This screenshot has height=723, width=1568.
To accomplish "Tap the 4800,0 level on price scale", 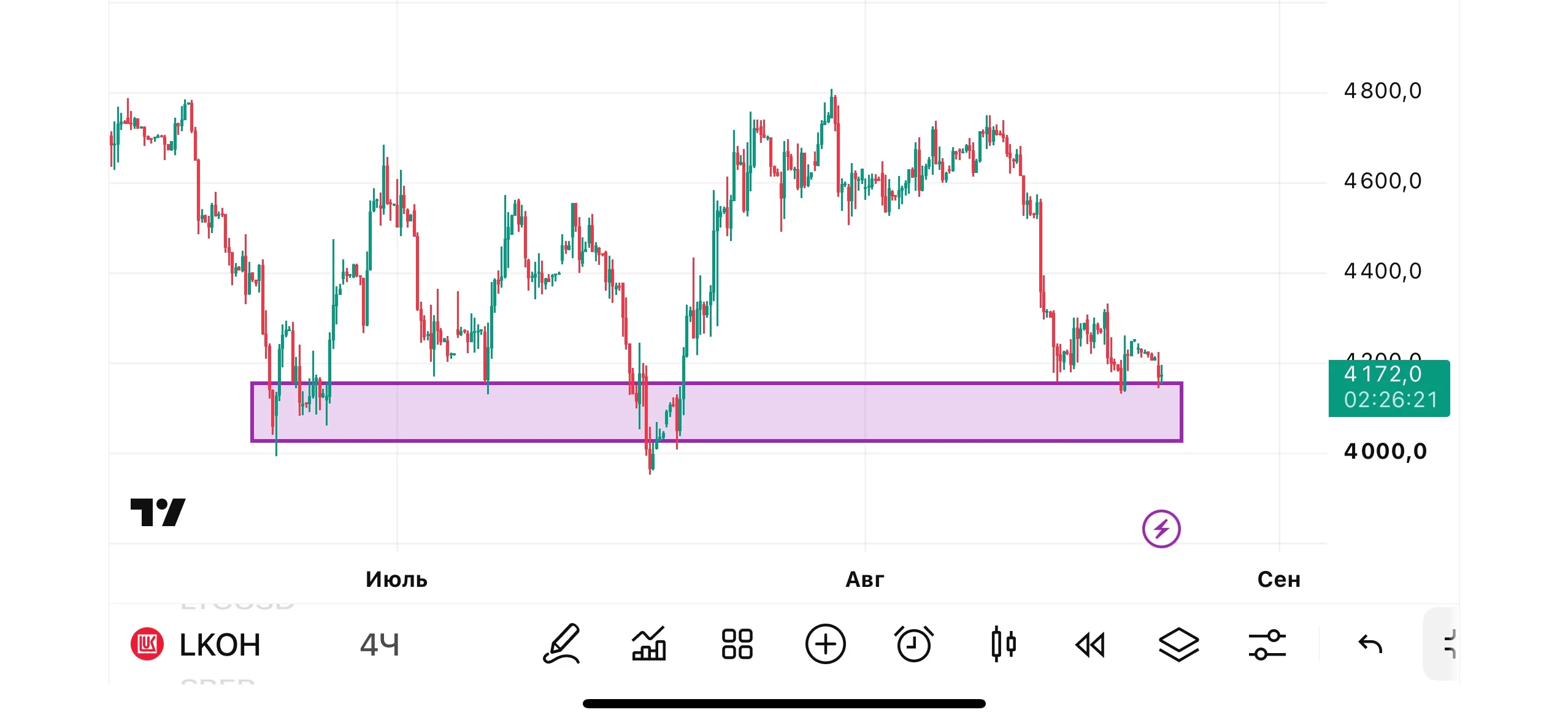I will pos(1383,91).
